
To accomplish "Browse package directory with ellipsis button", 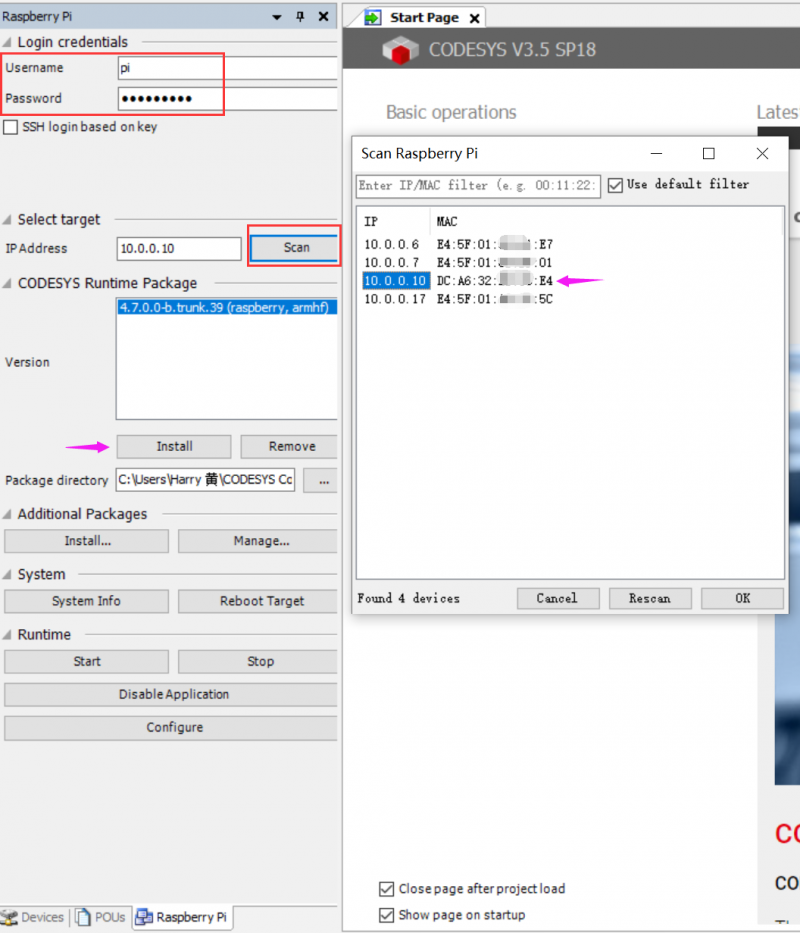I will click(x=322, y=481).
